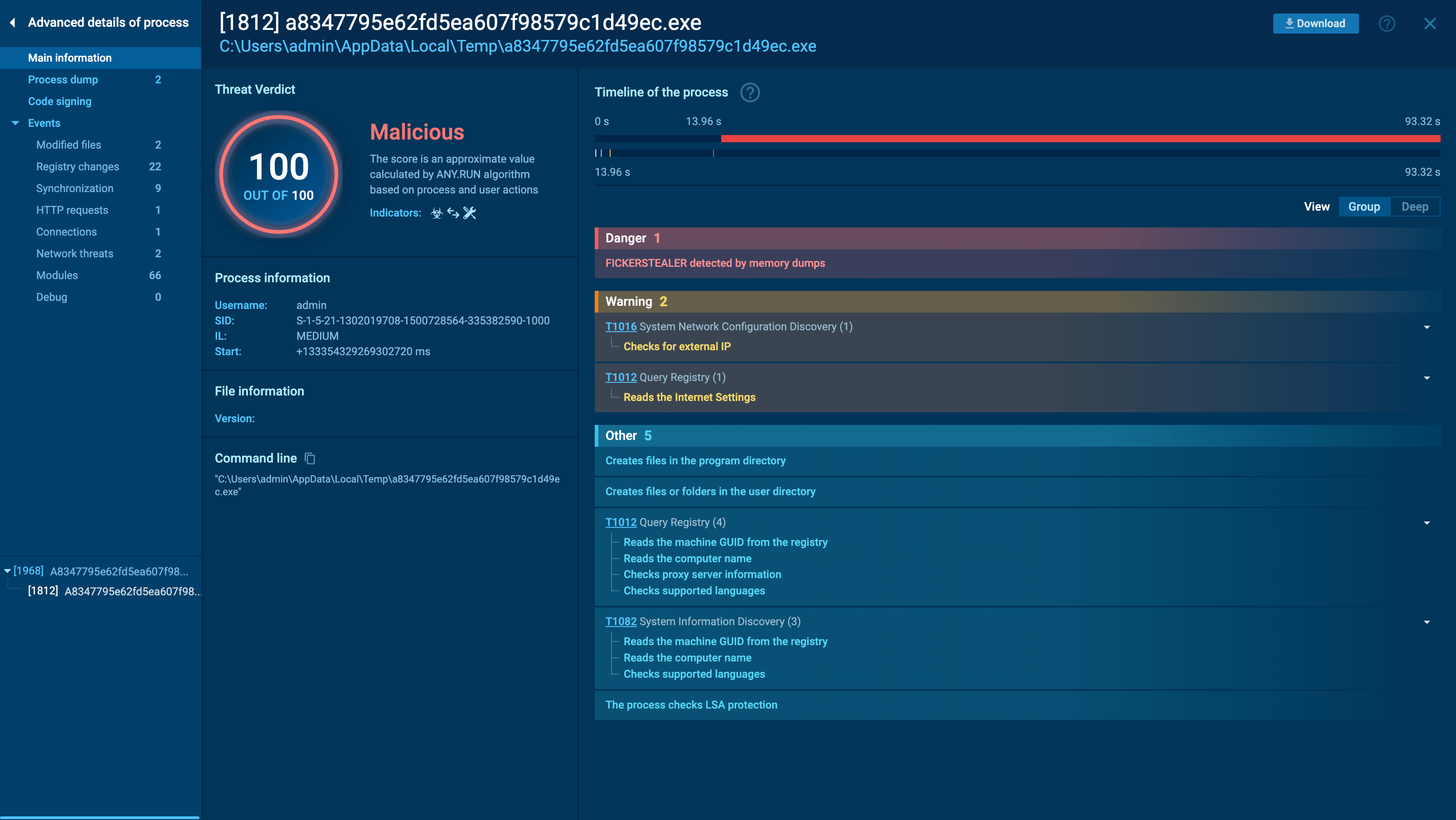Click the network arrows indicator icon

(453, 213)
